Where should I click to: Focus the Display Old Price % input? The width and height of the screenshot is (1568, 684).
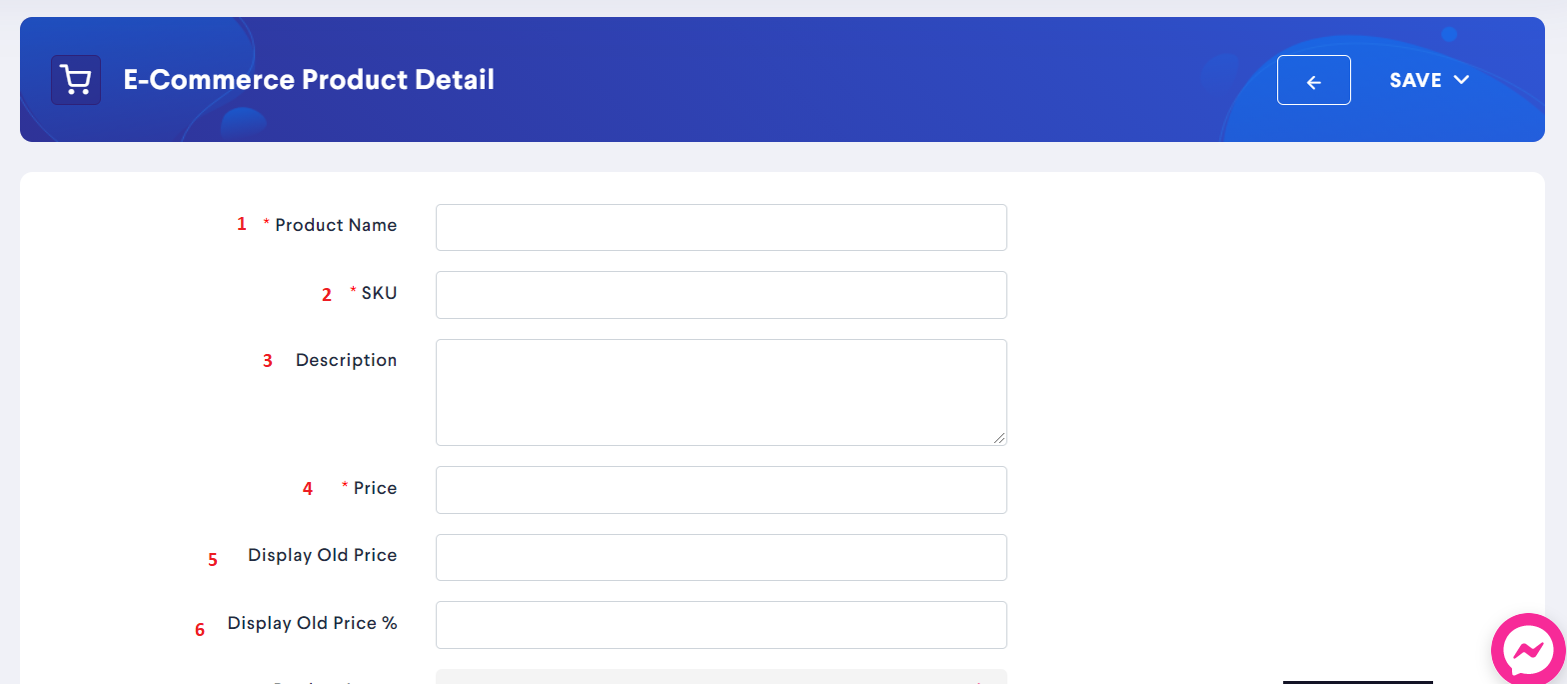pyautogui.click(x=721, y=625)
